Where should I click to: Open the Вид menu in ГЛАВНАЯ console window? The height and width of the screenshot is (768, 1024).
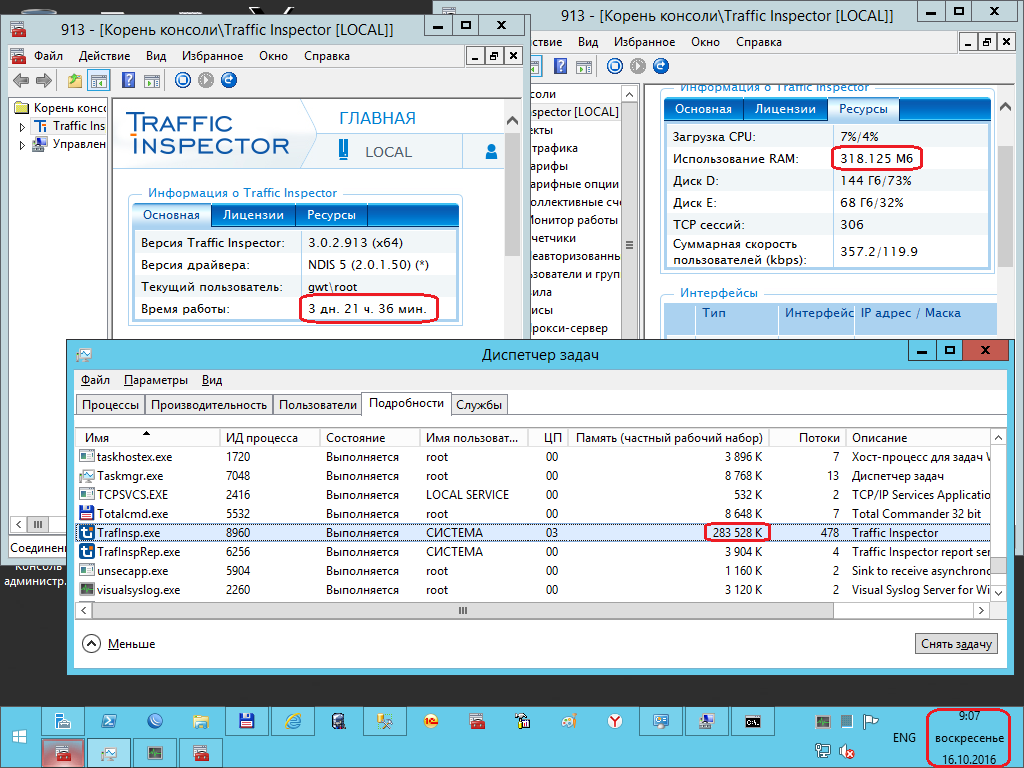156,56
